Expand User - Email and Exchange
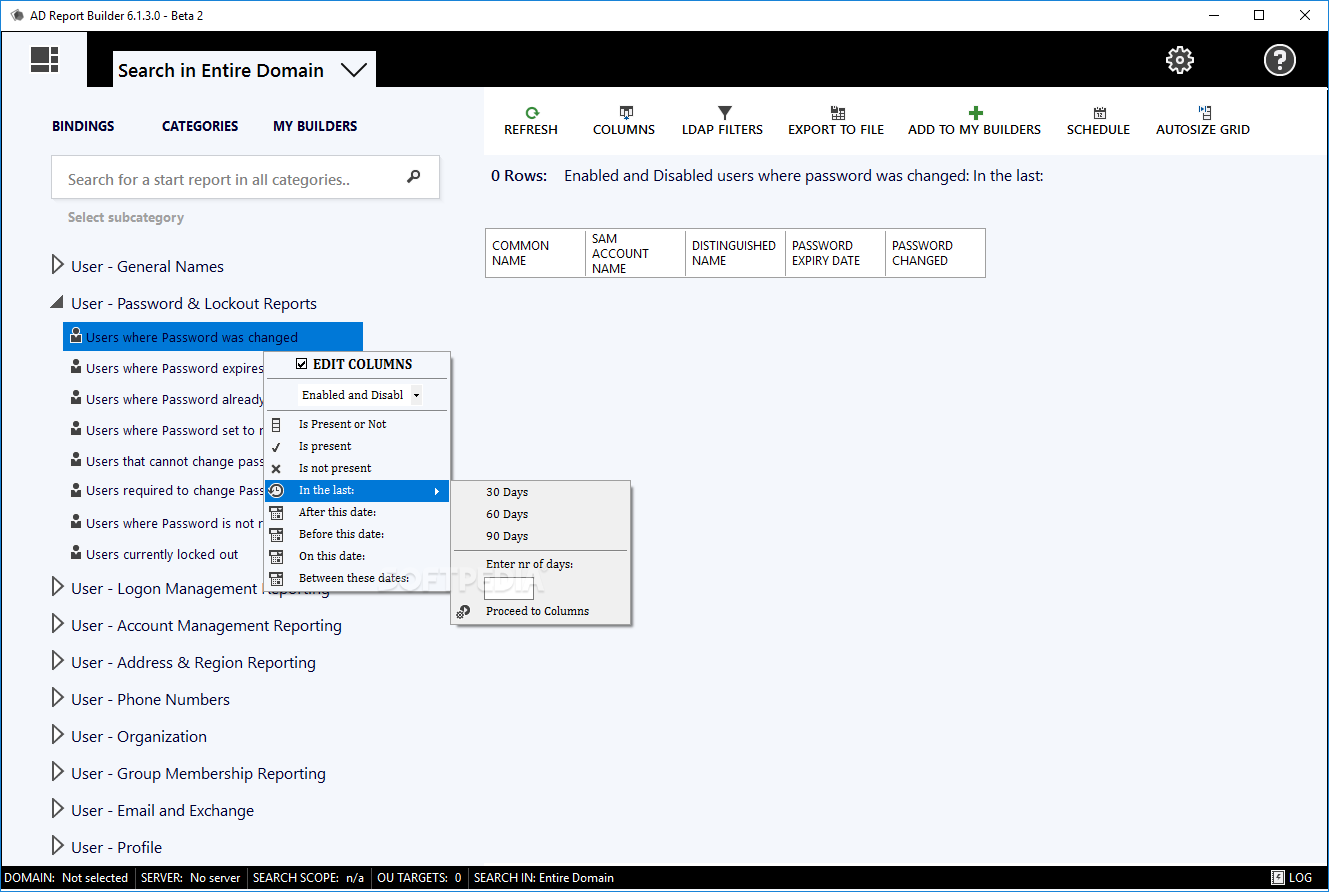This screenshot has width=1329, height=892. (x=57, y=809)
